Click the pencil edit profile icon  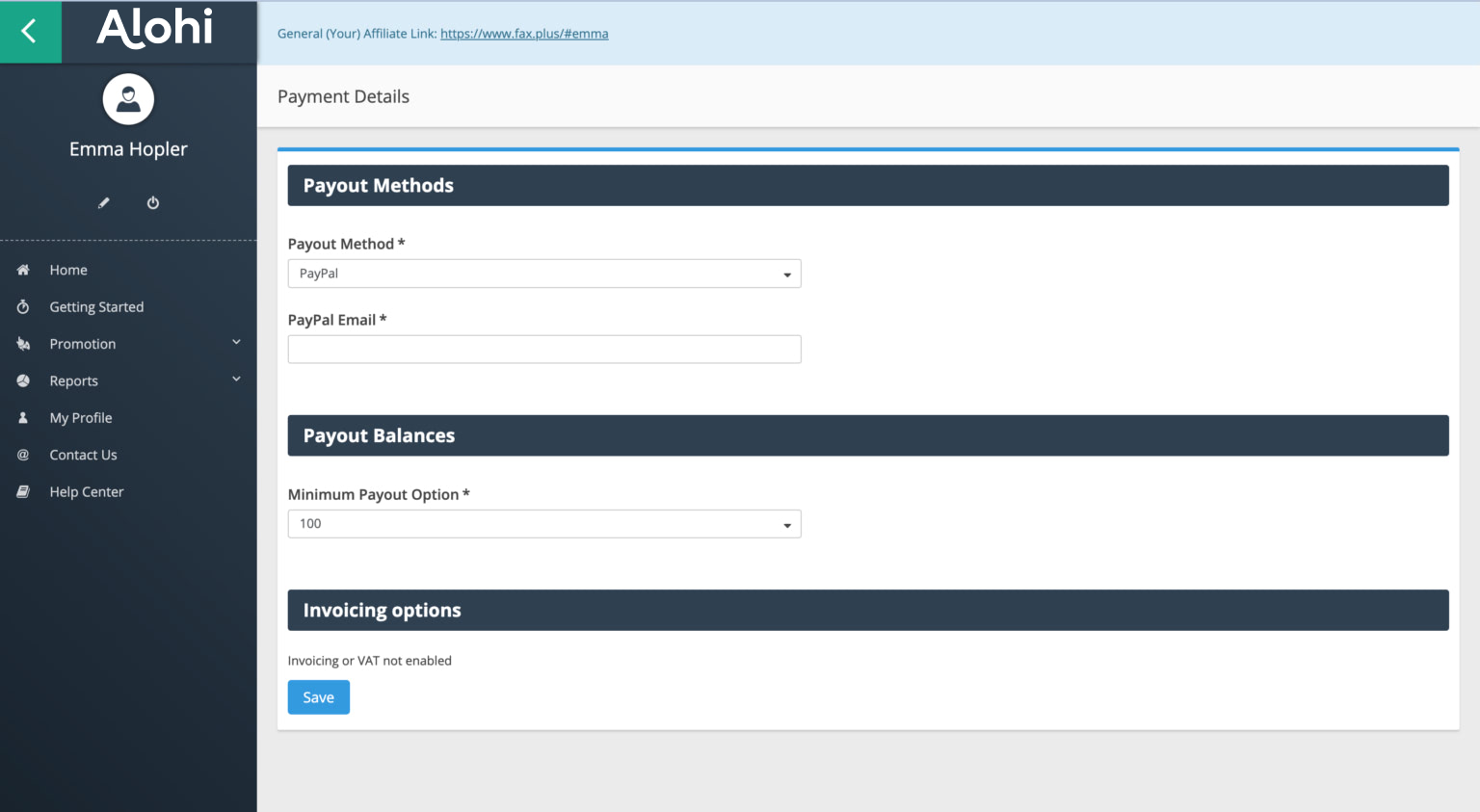(104, 203)
